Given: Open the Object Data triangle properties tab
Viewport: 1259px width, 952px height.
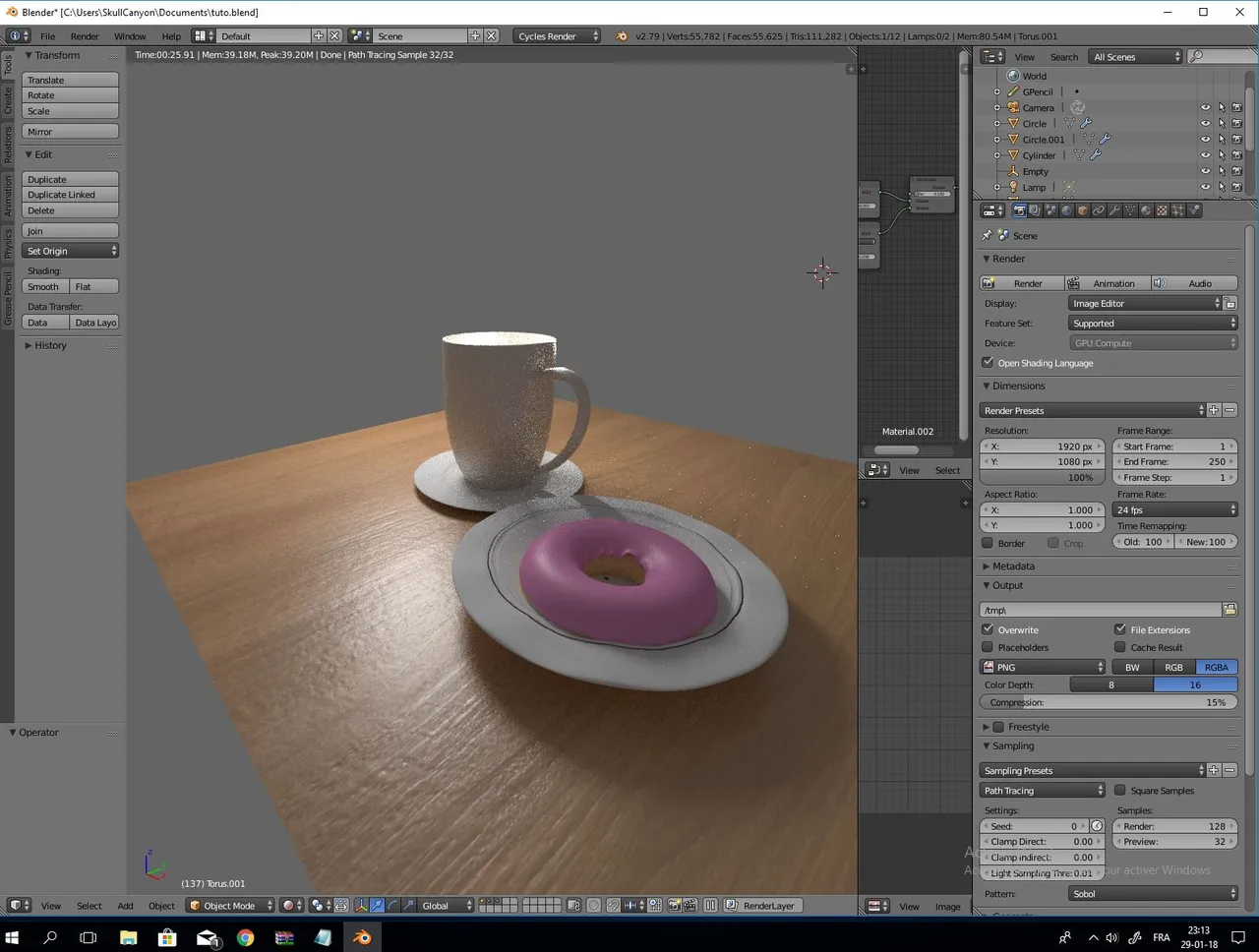Looking at the screenshot, I should coord(1130,210).
